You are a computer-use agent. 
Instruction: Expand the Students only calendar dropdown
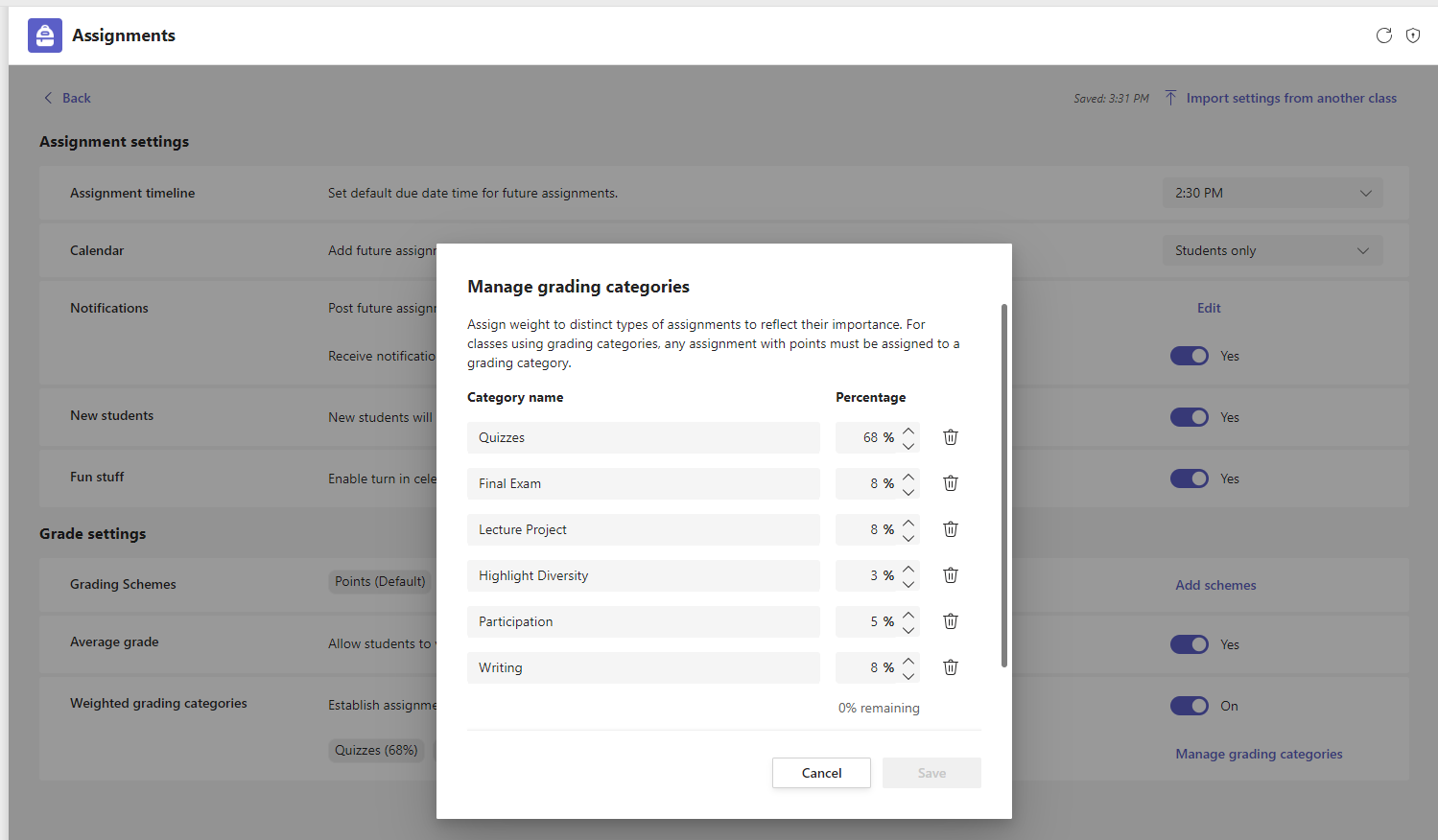click(1272, 250)
